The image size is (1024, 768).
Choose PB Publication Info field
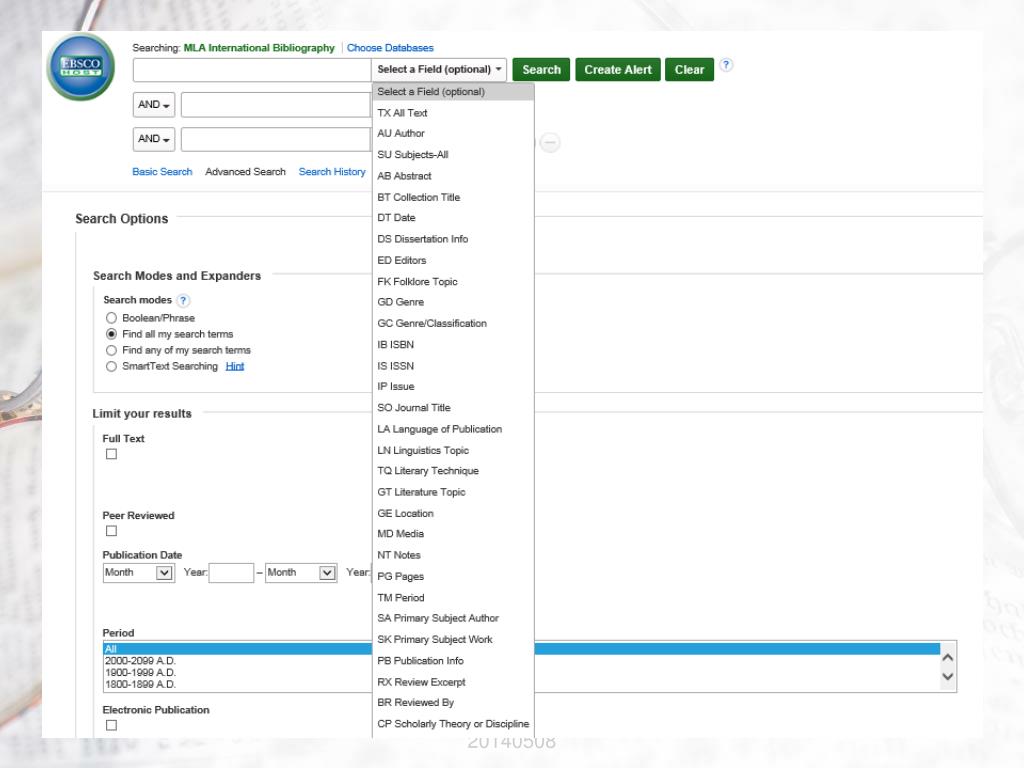453,661
